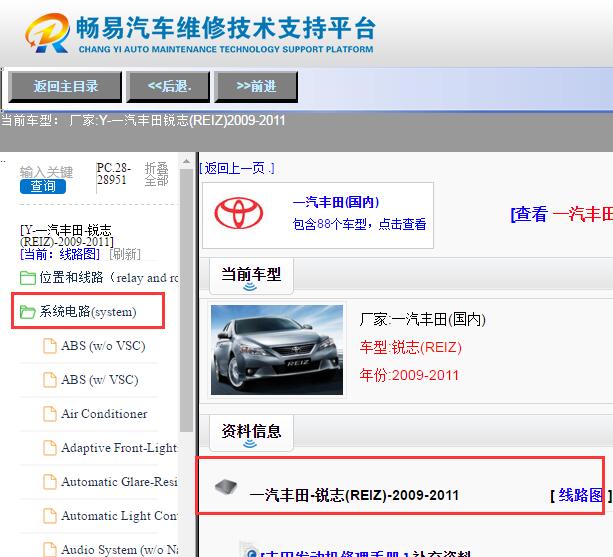The width and height of the screenshot is (613, 557).
Task: Open the Audio System (w/o Na entry
Action: coord(120,549)
